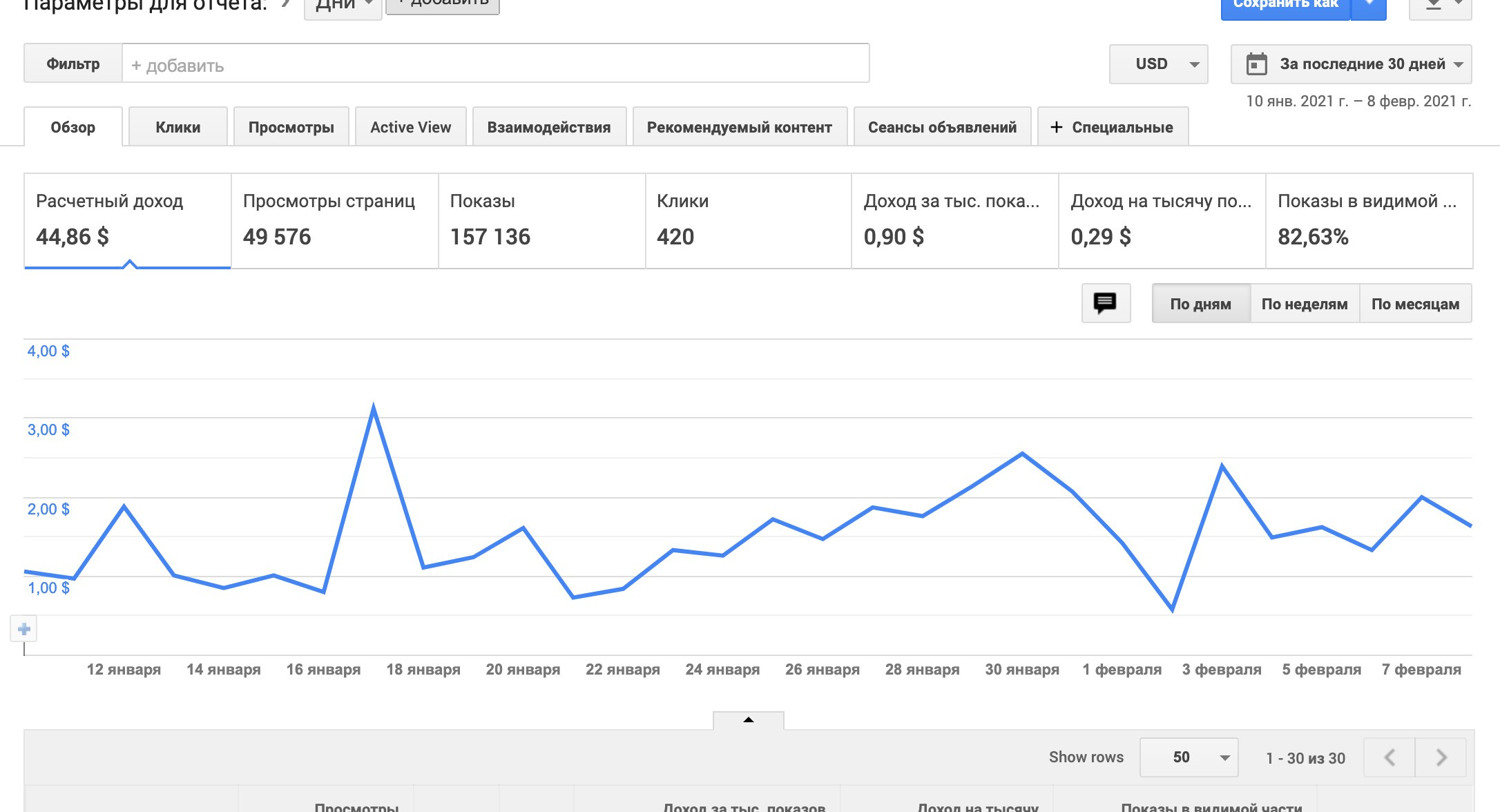This screenshot has width=1500, height=812.
Task: Switch chart grouping to По месяцам
Action: tap(1415, 304)
